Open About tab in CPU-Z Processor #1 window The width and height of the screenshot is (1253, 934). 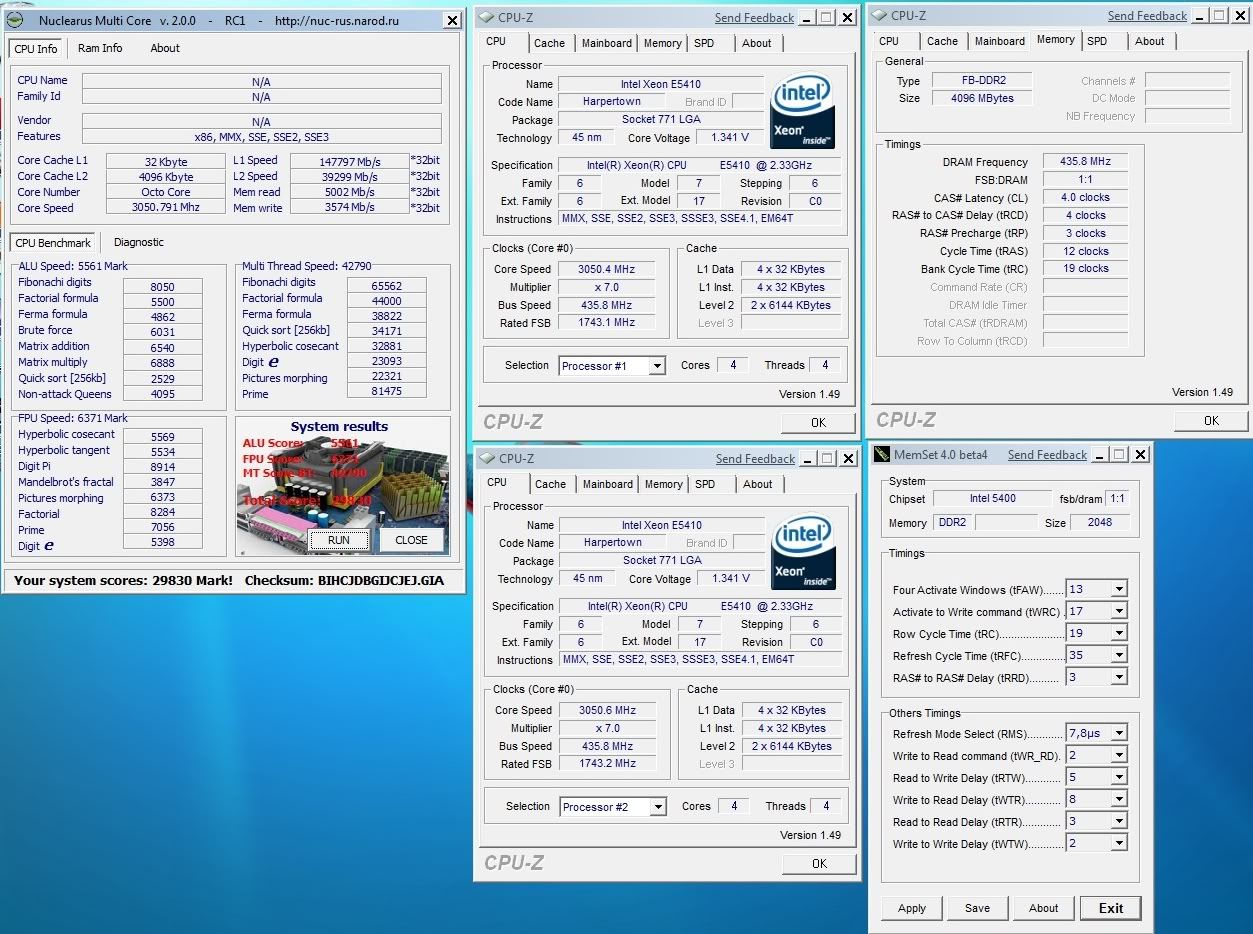[757, 43]
